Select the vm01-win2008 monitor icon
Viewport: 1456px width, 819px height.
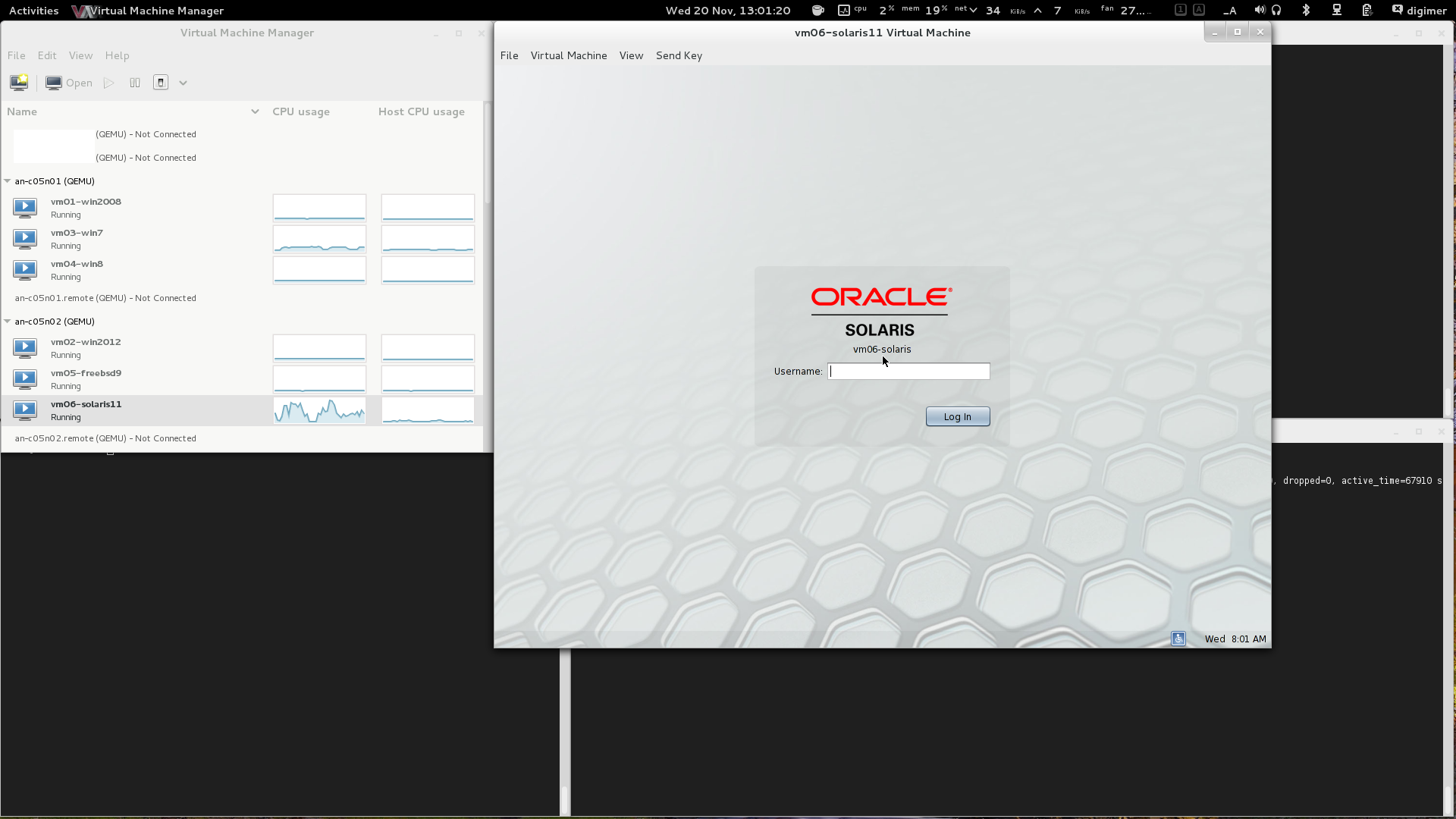(x=25, y=208)
